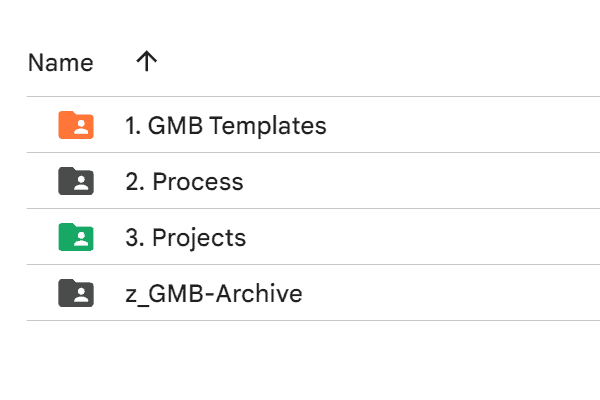Click the green shared folder icon
This screenshot has width=600, height=400.
click(76, 237)
